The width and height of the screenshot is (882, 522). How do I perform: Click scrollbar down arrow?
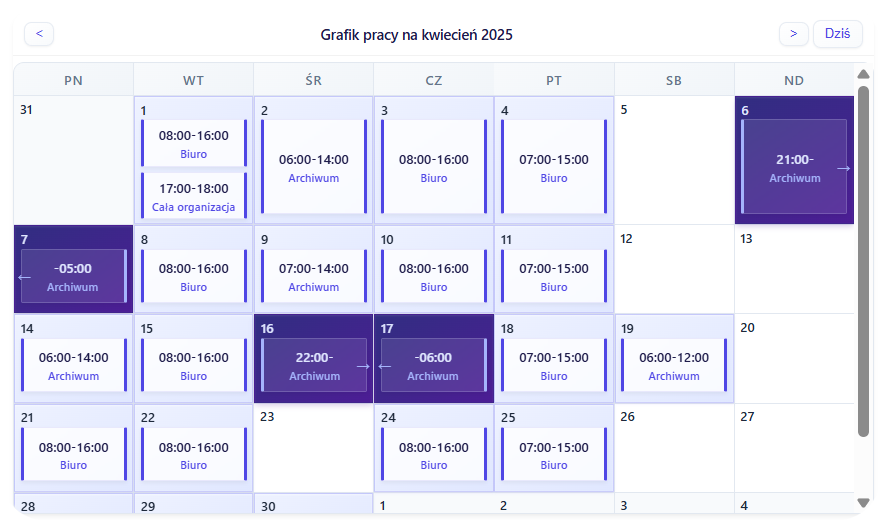[863, 502]
